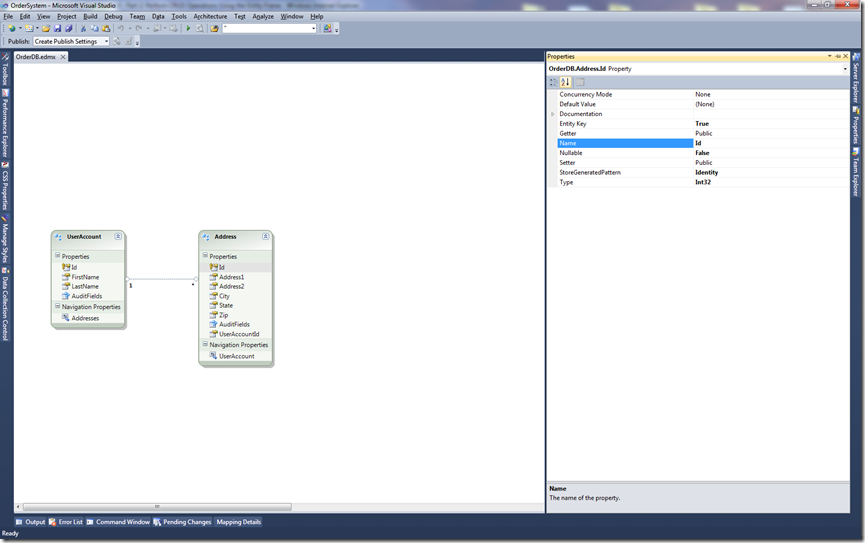Collapse the UserAccount entity shape chevron
This screenshot has height=543, width=865.
pyautogui.click(x=118, y=236)
